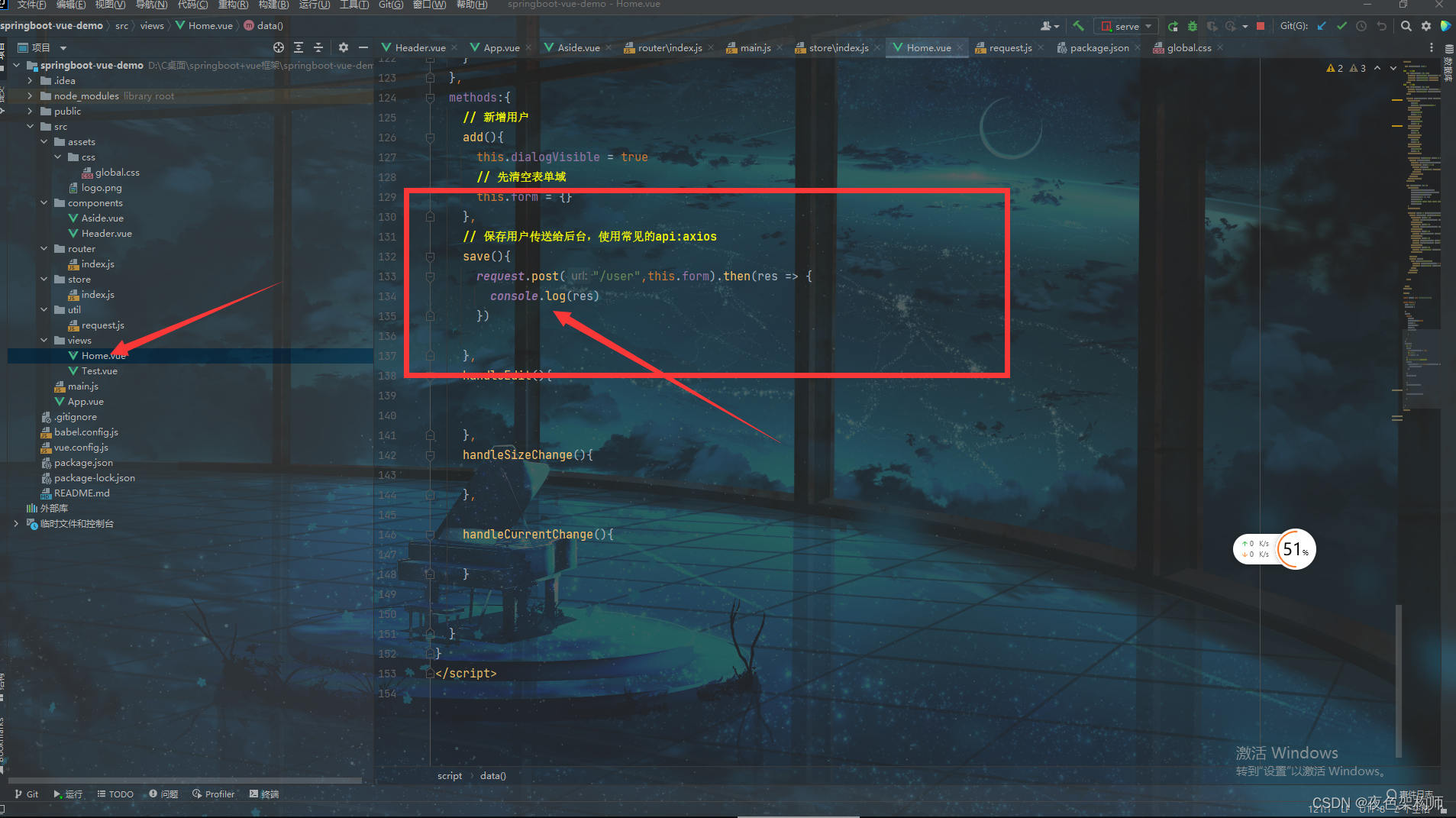Commit changes with the green checkmark
Screen dimensions: 1456x818
click(1341, 26)
